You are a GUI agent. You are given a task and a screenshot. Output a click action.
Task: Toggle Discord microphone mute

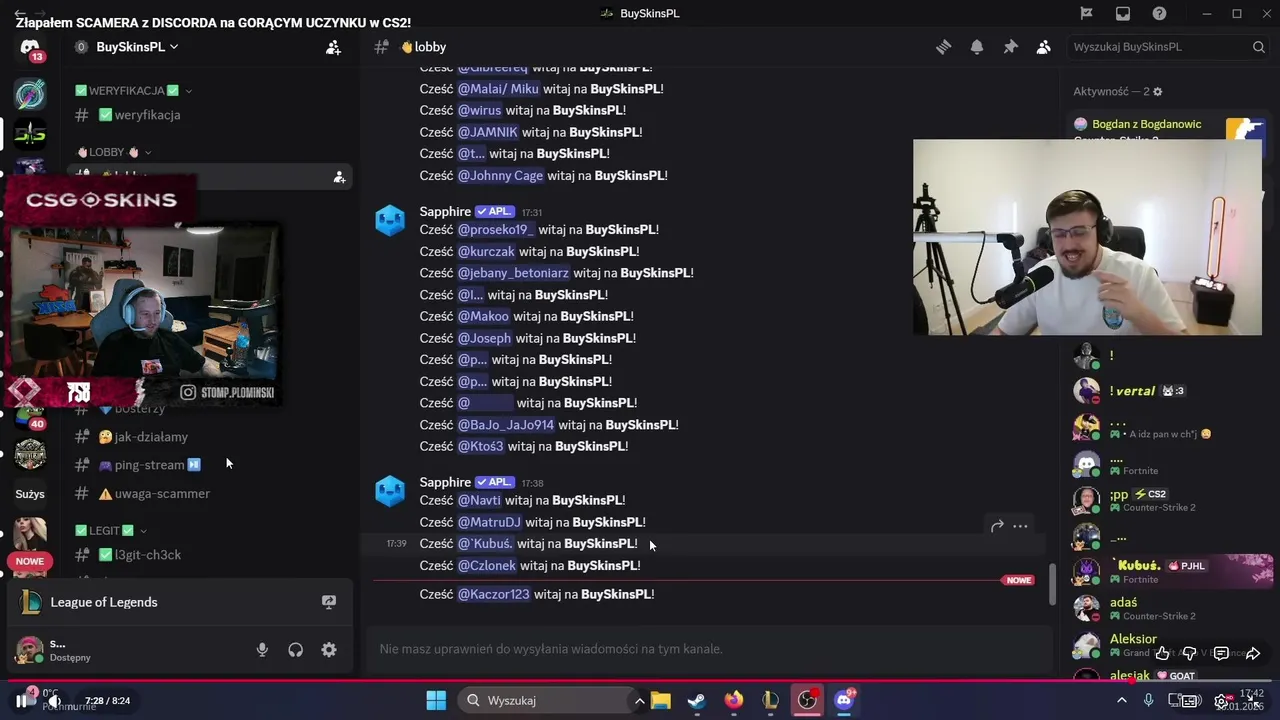[262, 650]
